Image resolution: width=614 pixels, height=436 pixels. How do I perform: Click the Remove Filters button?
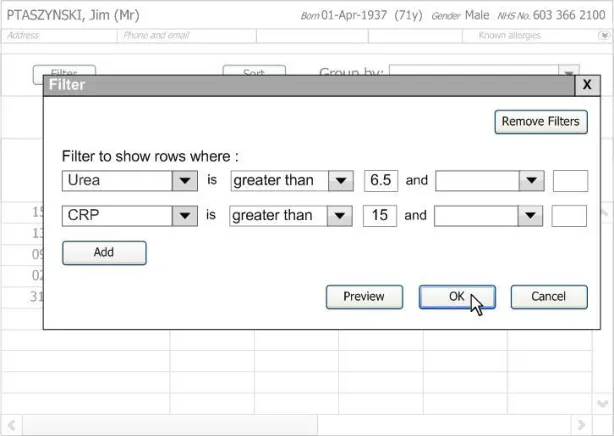(x=540, y=122)
